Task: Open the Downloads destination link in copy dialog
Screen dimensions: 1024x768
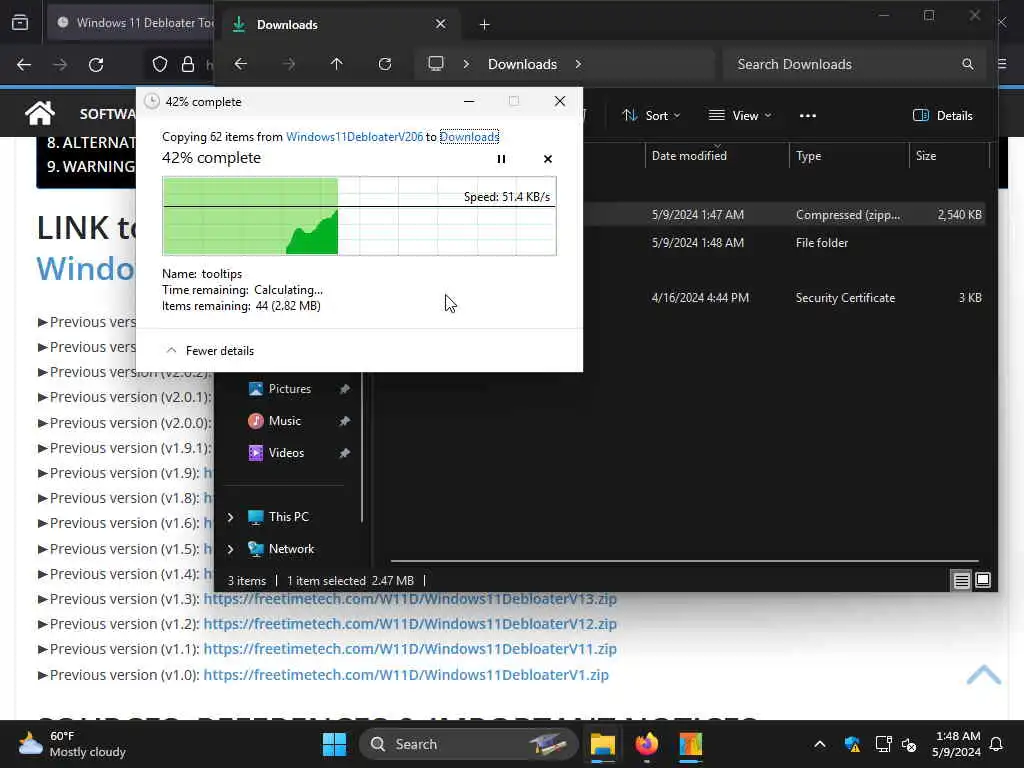Action: 469,136
